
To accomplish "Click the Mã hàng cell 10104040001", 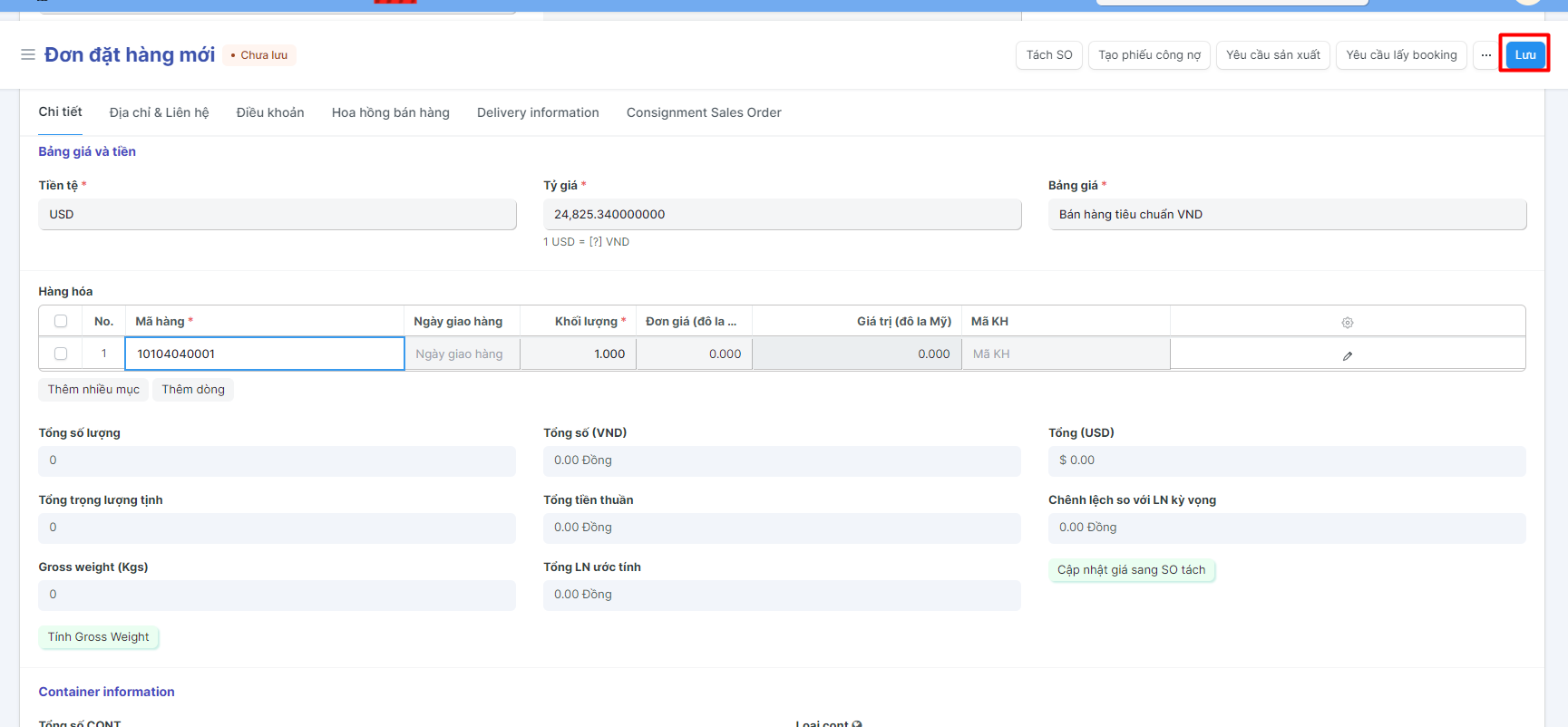I will click(264, 354).
